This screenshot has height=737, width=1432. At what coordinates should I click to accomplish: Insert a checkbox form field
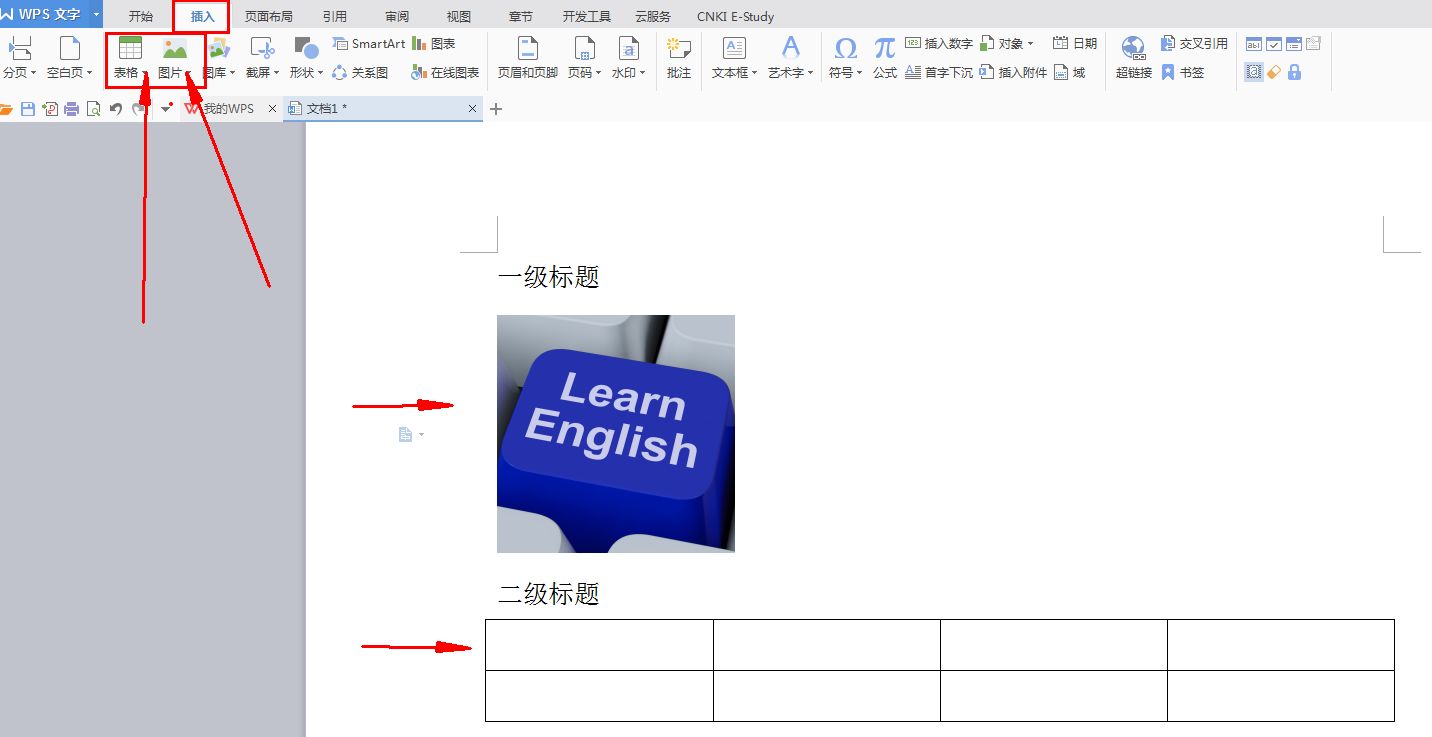(1274, 44)
